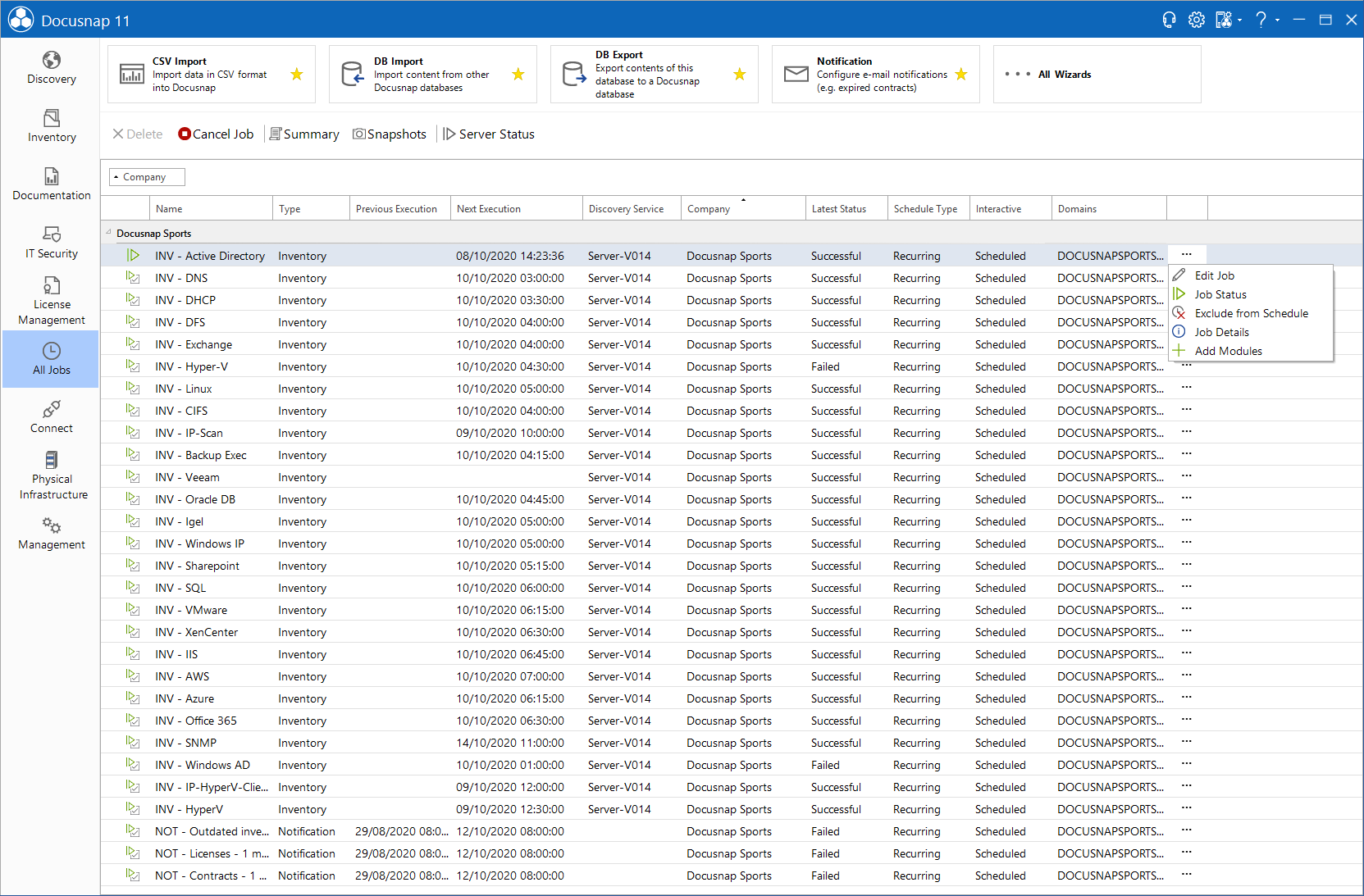Choose Edit Job in context menu
The image size is (1364, 896).
[x=1251, y=275]
